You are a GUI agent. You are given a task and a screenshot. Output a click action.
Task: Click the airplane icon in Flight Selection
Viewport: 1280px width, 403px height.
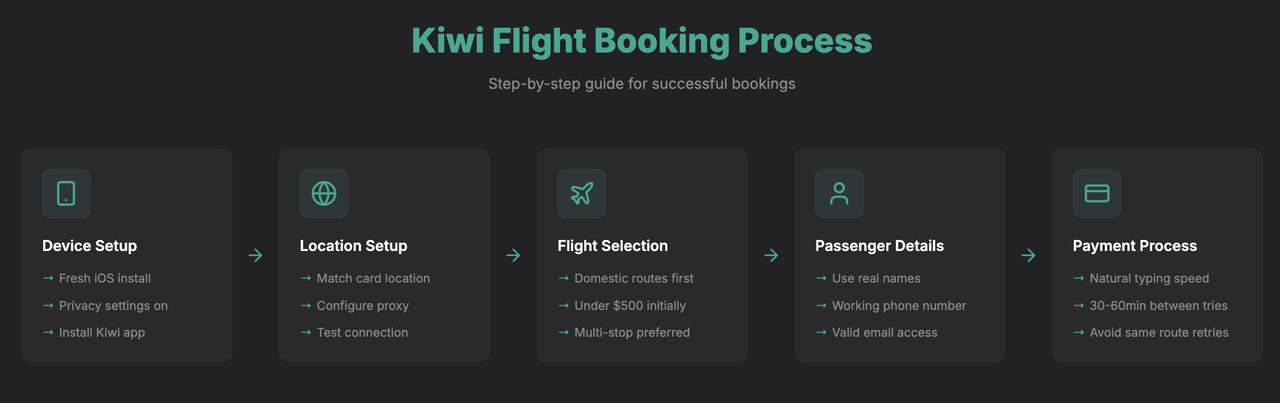(x=581, y=194)
